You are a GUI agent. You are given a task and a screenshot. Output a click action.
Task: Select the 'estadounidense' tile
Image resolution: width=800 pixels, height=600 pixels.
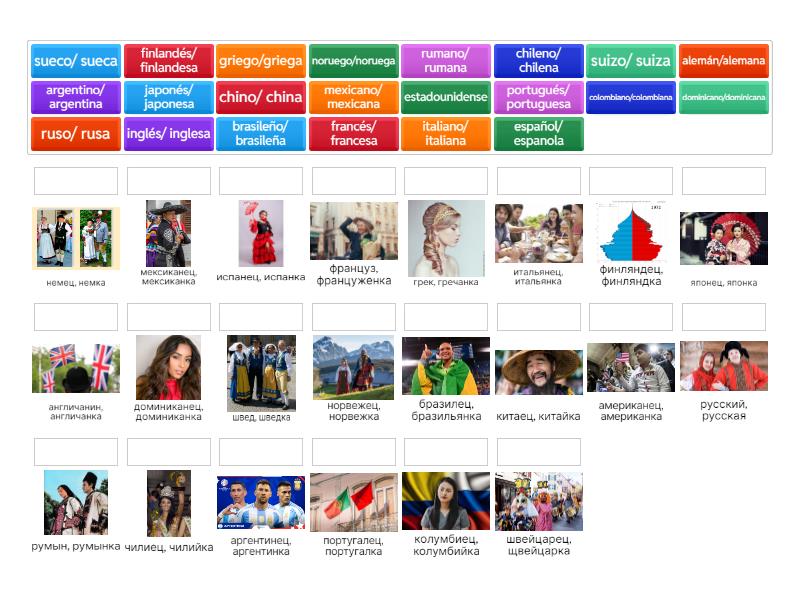tap(446, 97)
